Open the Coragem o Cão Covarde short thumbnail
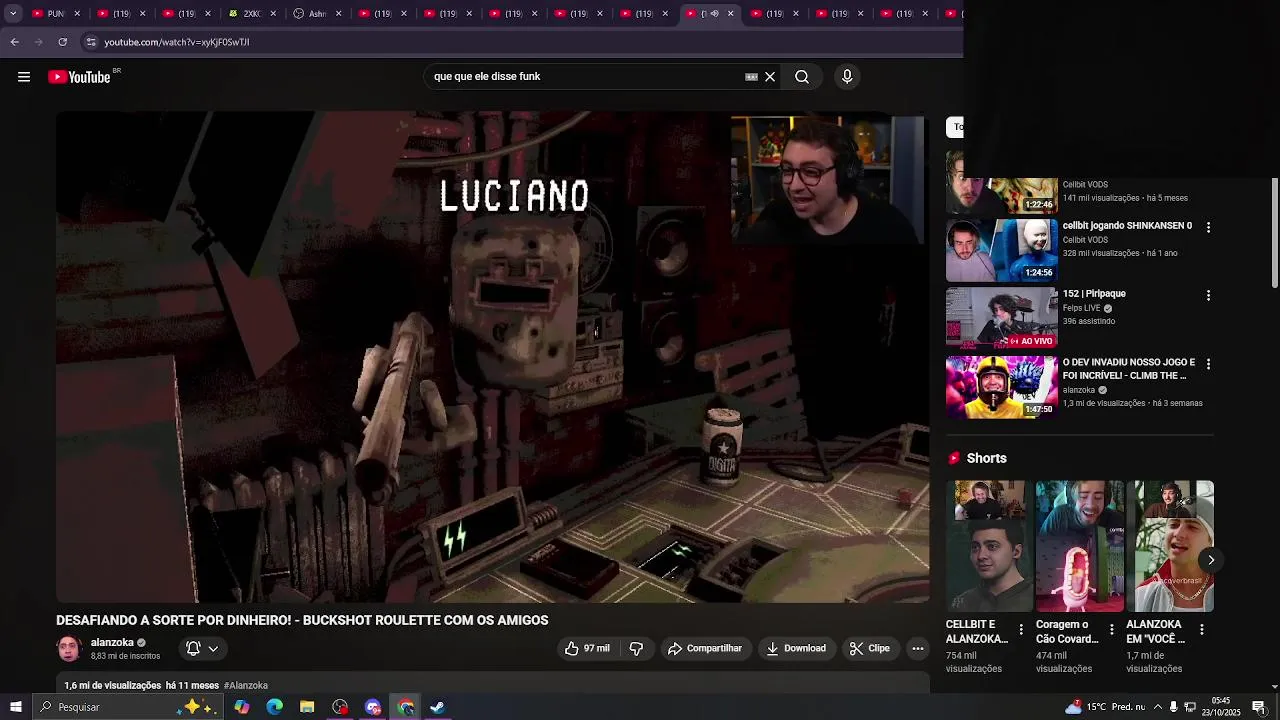The width and height of the screenshot is (1280, 720). [1080, 546]
